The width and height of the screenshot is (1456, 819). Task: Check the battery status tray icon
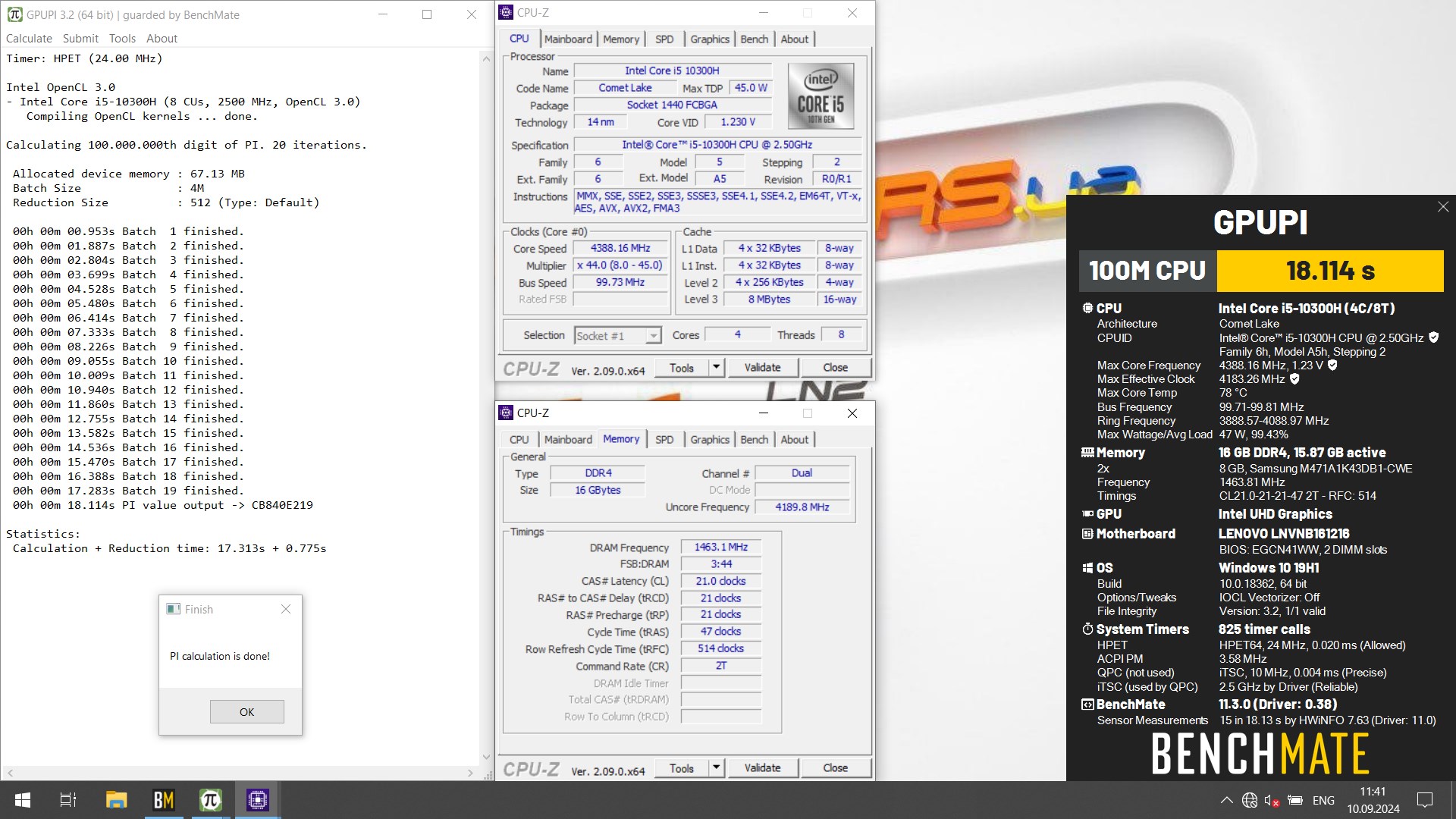pyautogui.click(x=1295, y=800)
